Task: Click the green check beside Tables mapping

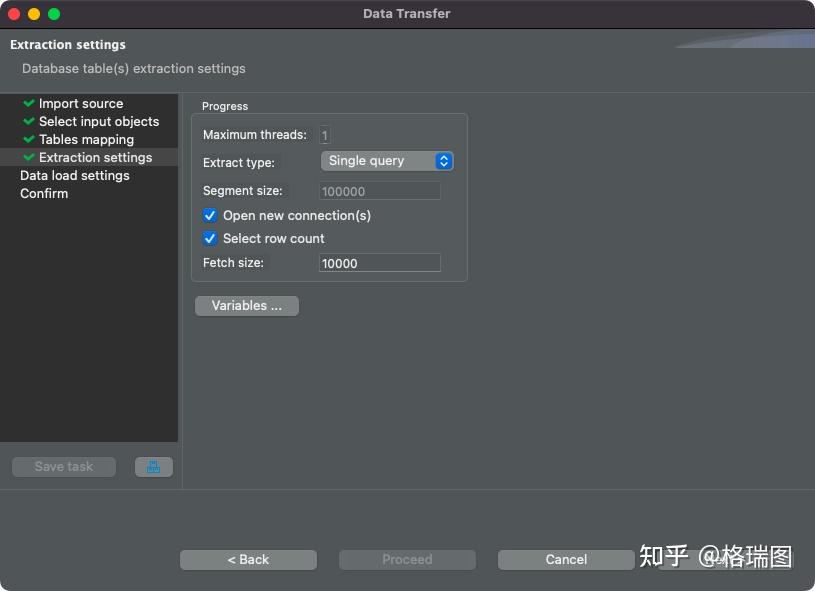Action: tap(29, 139)
